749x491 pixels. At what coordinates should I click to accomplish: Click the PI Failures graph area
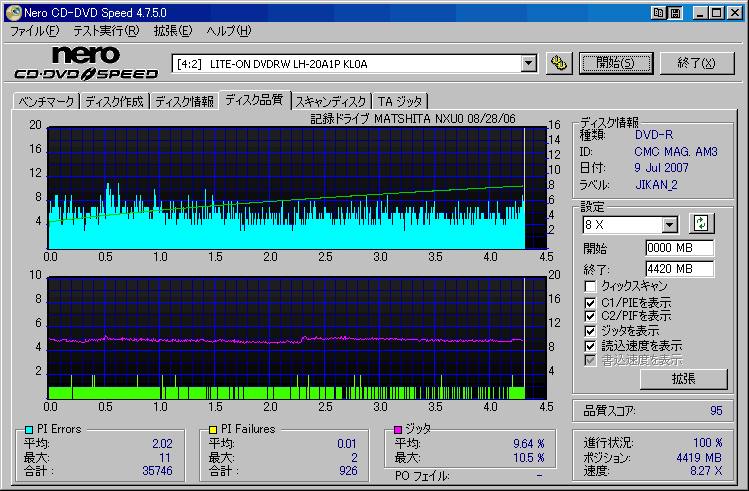coord(297,338)
